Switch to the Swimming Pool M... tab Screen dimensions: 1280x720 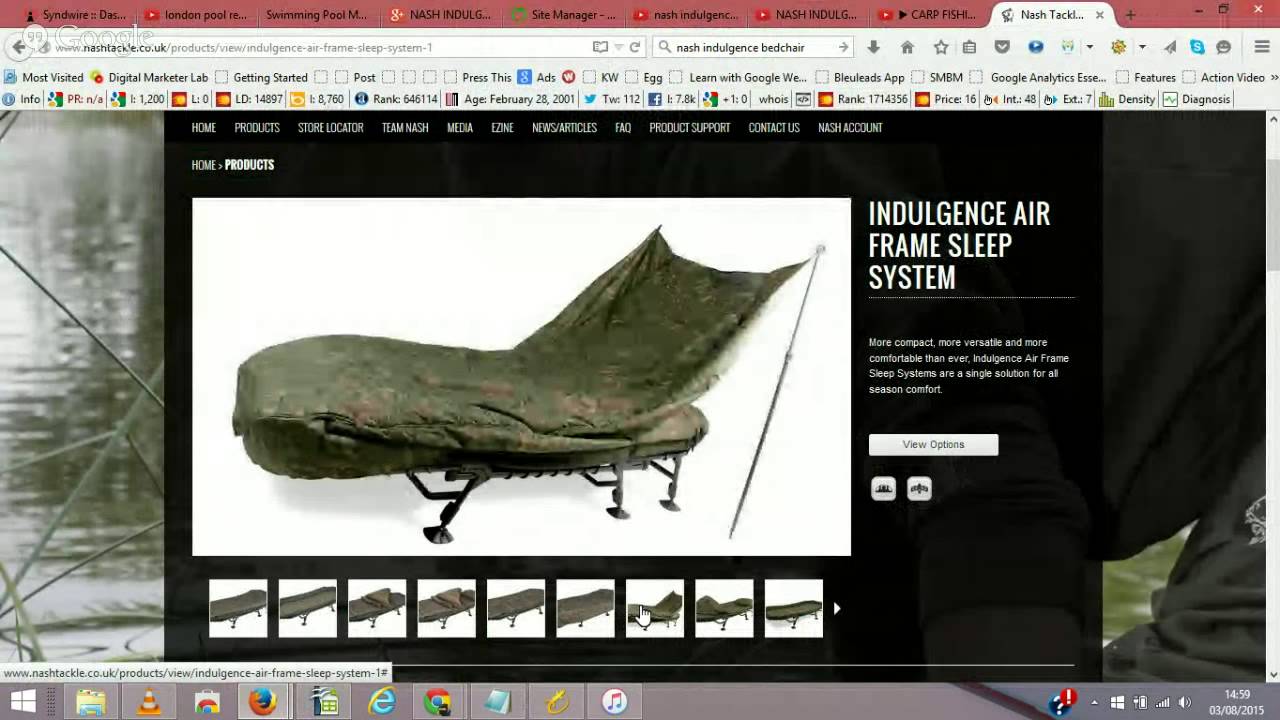click(316, 15)
